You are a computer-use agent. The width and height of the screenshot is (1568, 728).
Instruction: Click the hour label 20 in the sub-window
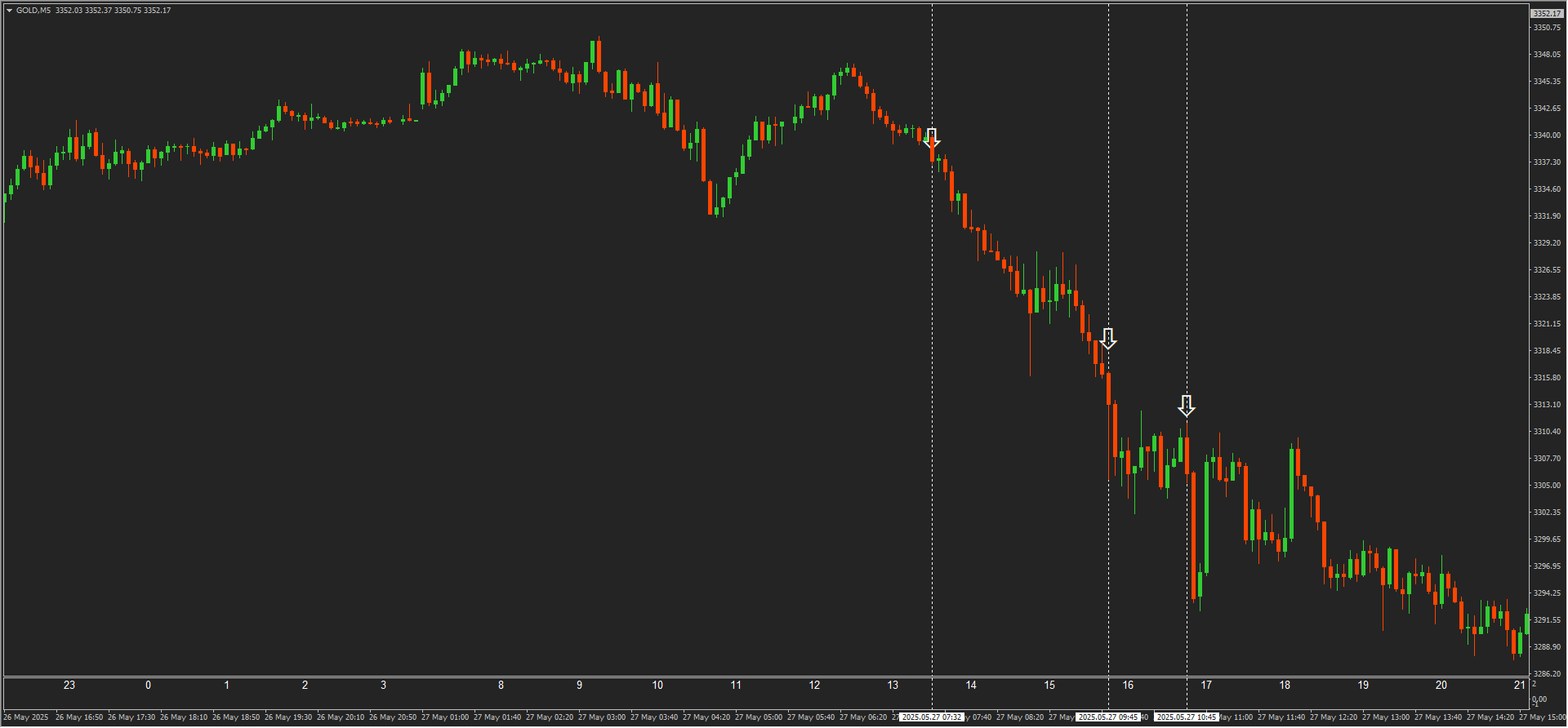coord(1441,686)
